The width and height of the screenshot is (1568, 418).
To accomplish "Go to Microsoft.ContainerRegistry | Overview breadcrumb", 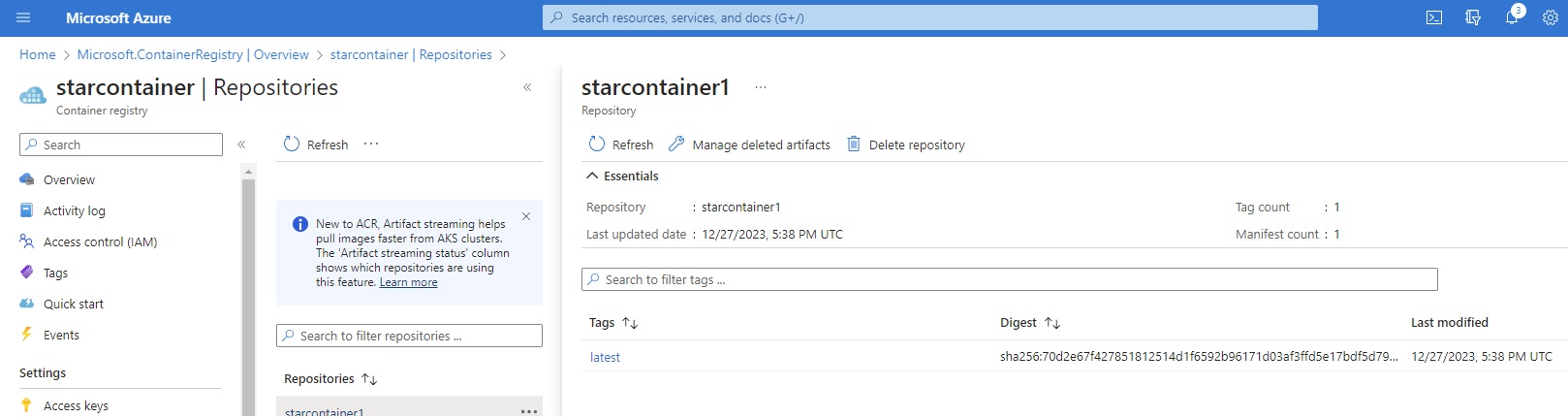I will [193, 54].
